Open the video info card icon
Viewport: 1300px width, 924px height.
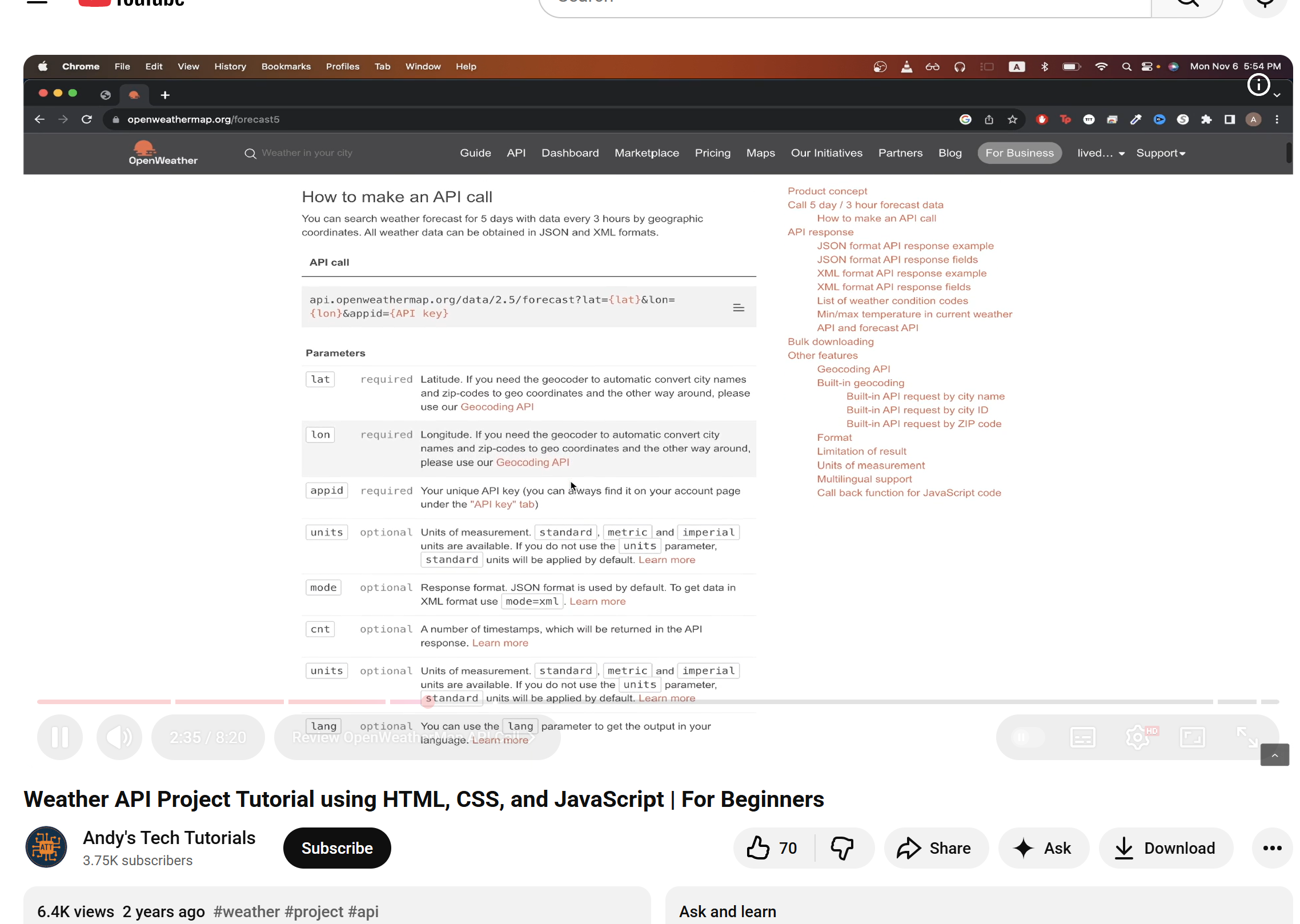(1258, 85)
